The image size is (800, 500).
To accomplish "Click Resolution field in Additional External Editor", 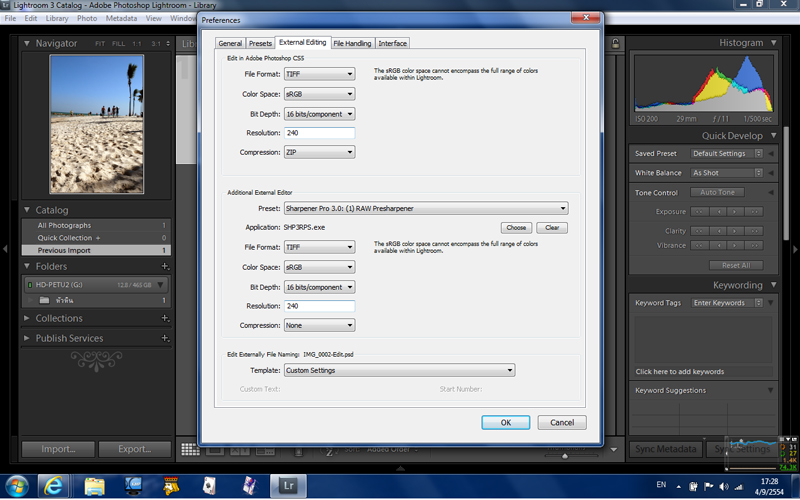I will pyautogui.click(x=319, y=306).
